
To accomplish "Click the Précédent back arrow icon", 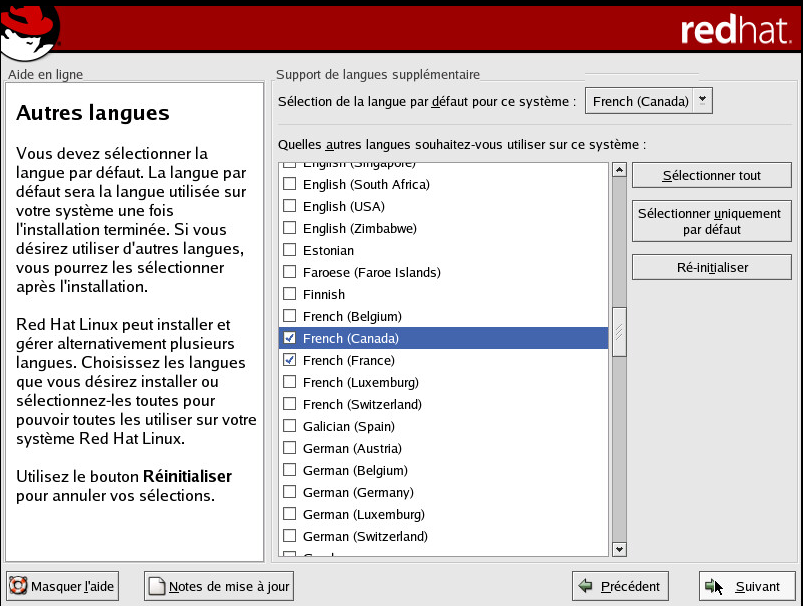I will (x=586, y=586).
